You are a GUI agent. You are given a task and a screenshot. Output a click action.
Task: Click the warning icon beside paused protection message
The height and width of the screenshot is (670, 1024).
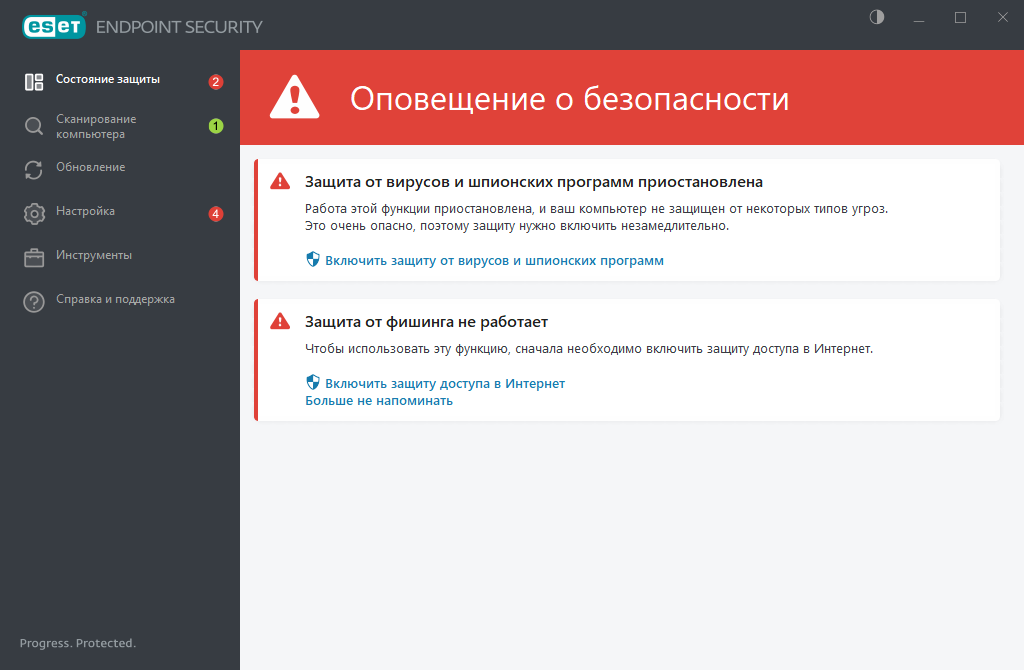click(281, 181)
